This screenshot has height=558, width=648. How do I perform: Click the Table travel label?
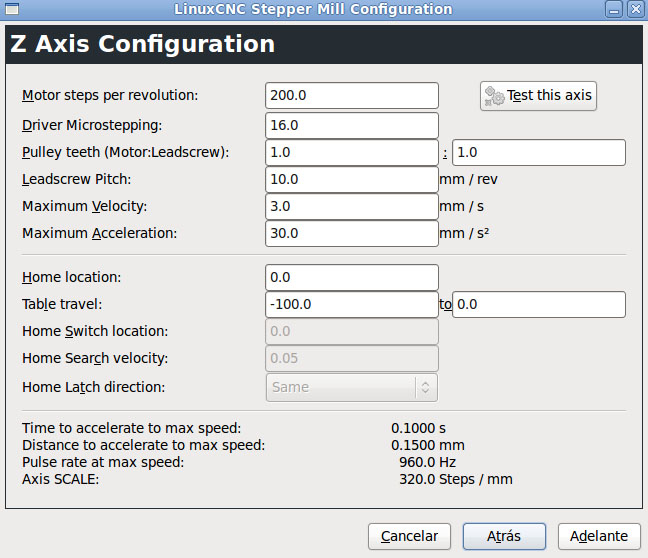62,305
